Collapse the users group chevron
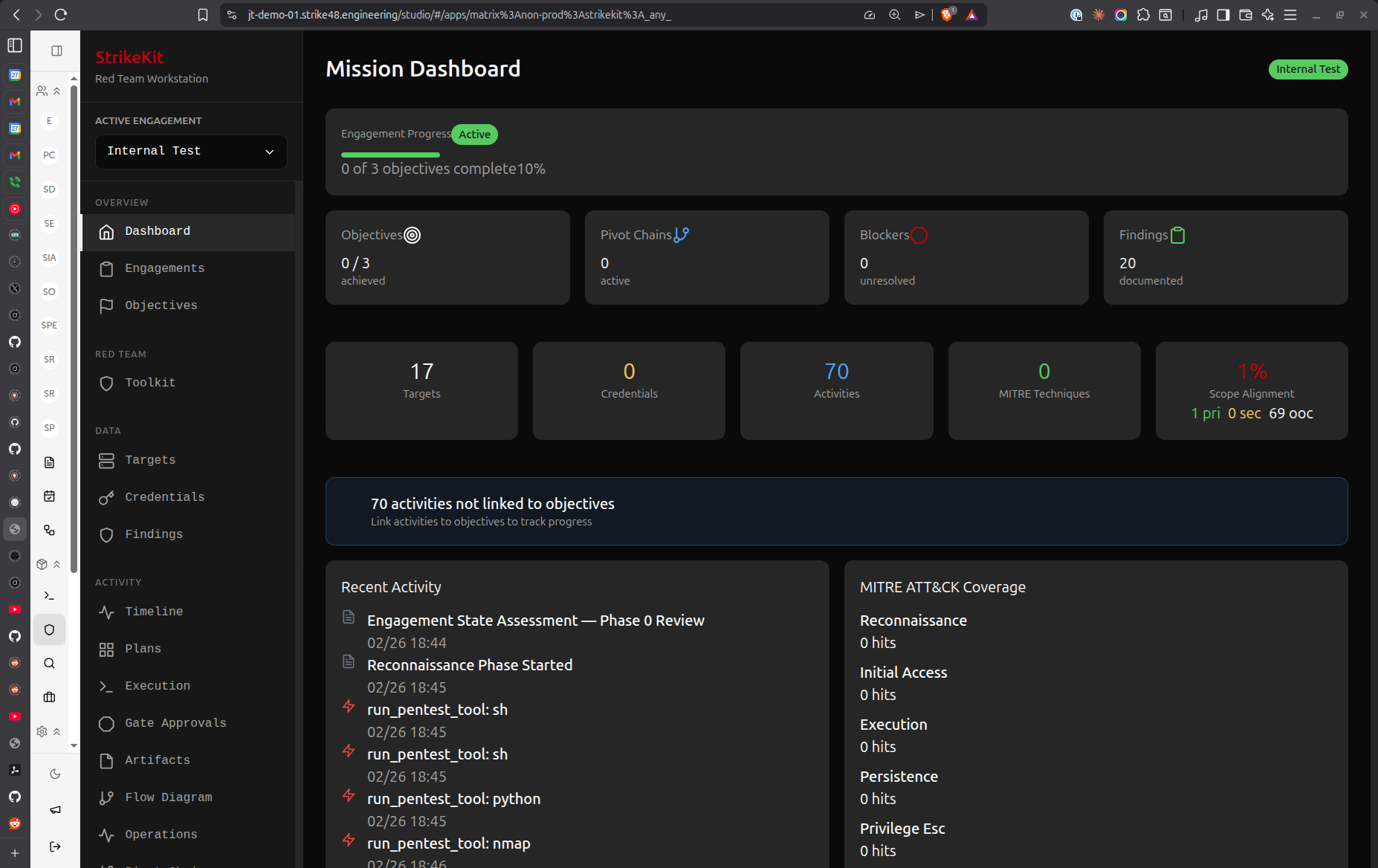 [57, 91]
